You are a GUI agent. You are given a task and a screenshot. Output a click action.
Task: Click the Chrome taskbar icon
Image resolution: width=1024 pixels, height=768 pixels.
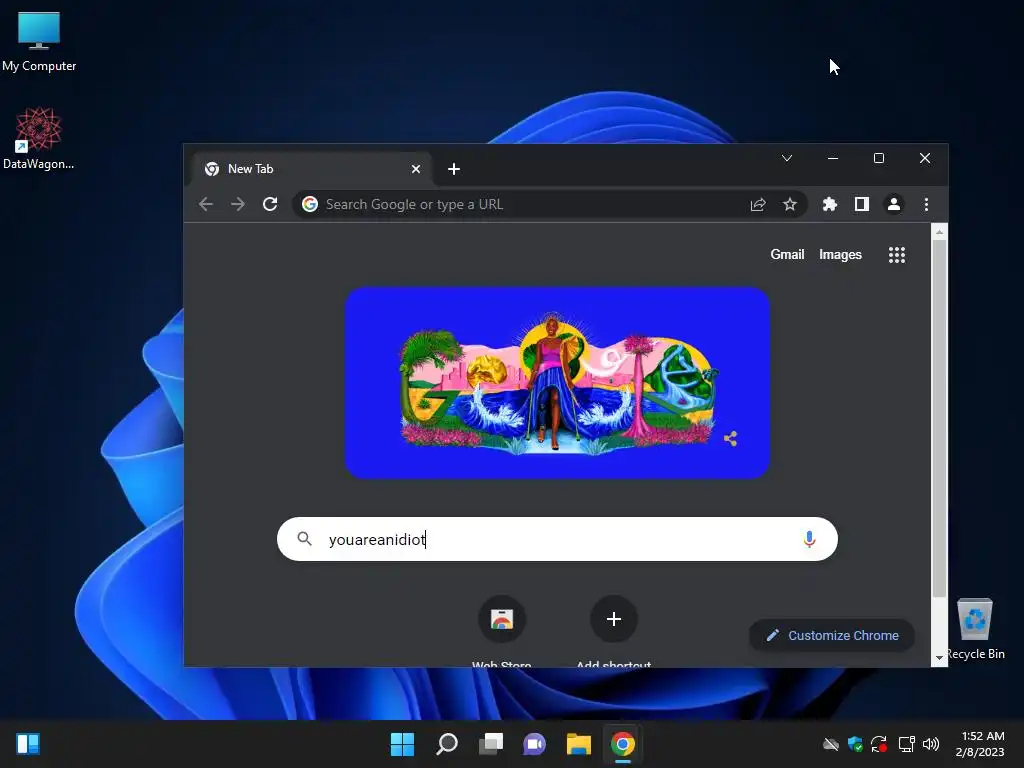pyautogui.click(x=622, y=744)
